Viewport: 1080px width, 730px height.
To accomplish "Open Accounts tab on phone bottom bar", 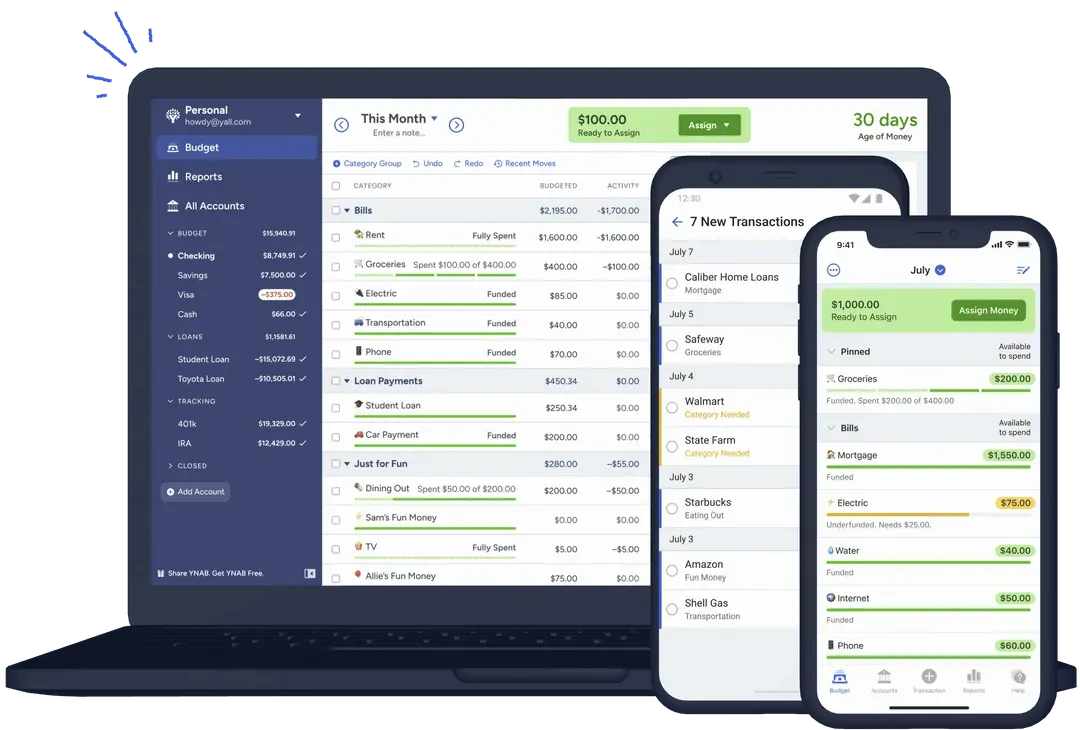I will [884, 680].
